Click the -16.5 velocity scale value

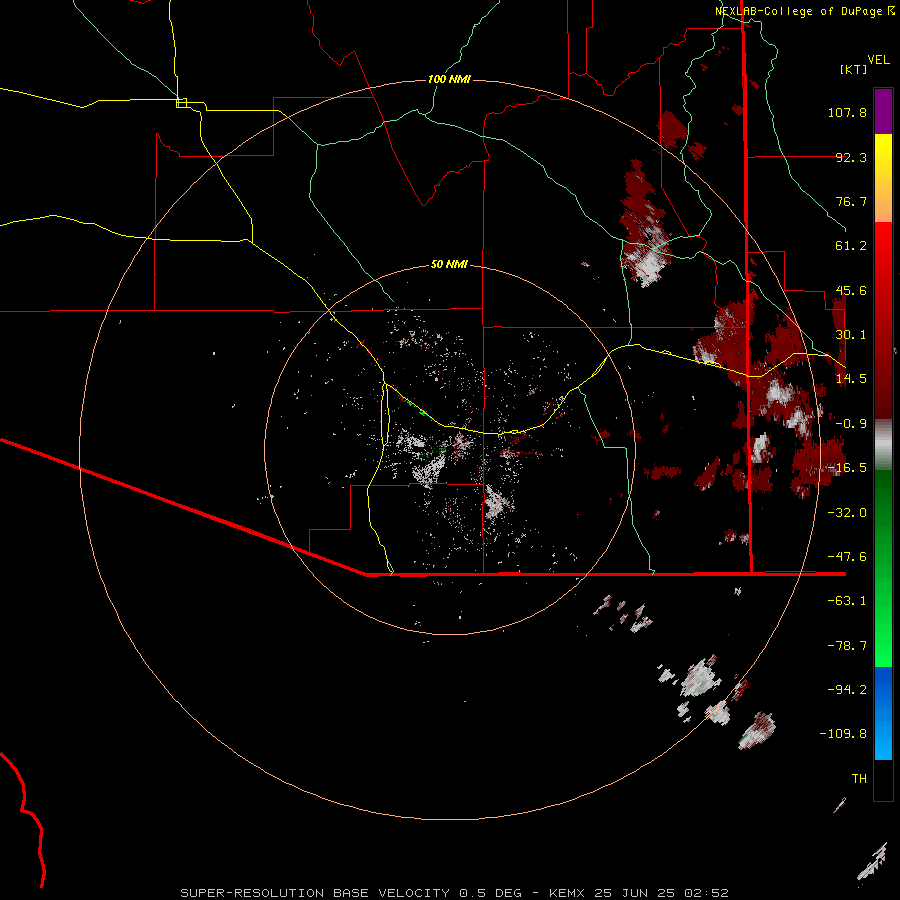pos(847,468)
